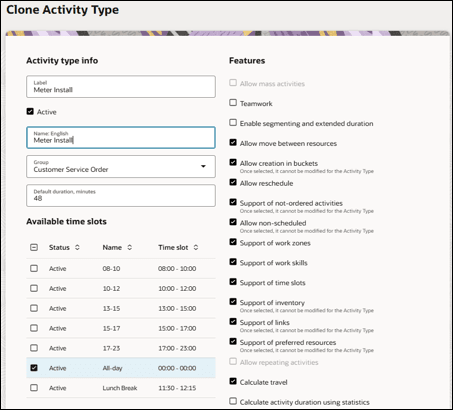This screenshot has height=410, width=453.
Task: Select the '13:00 - 15:00' time cell
Action: coord(177,308)
